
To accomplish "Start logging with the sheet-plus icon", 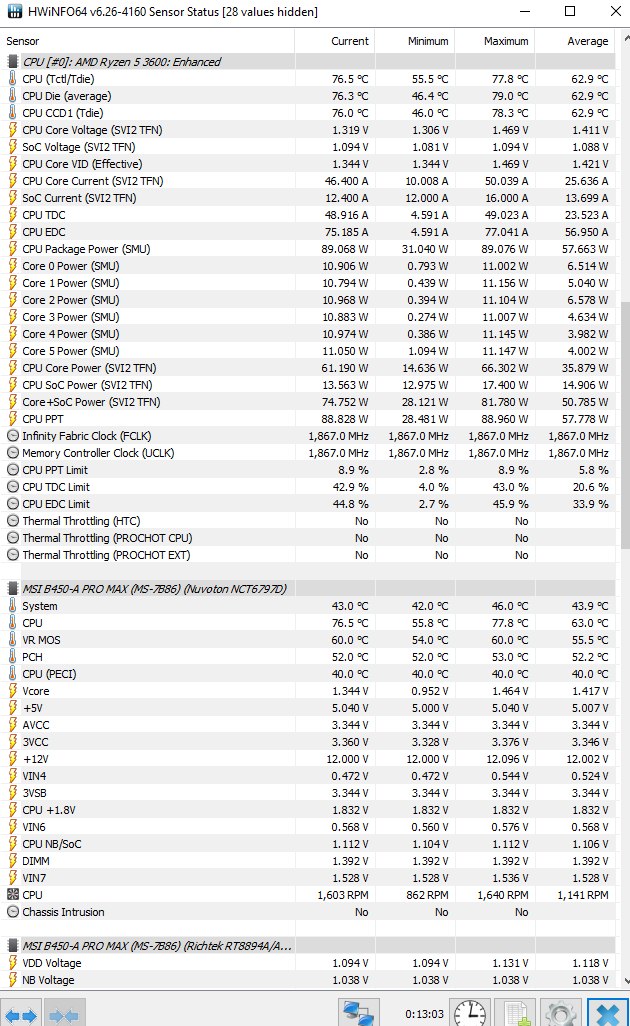I will point(516,1013).
